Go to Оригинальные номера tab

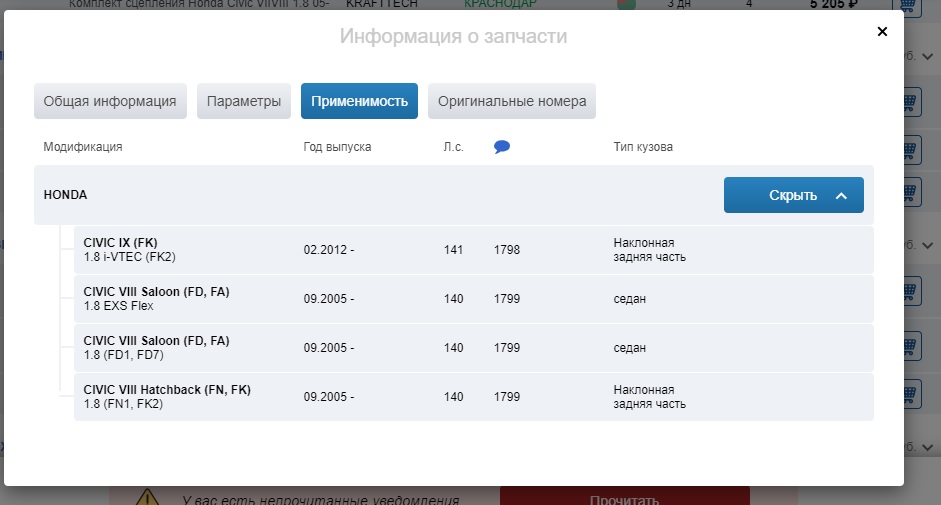512,101
